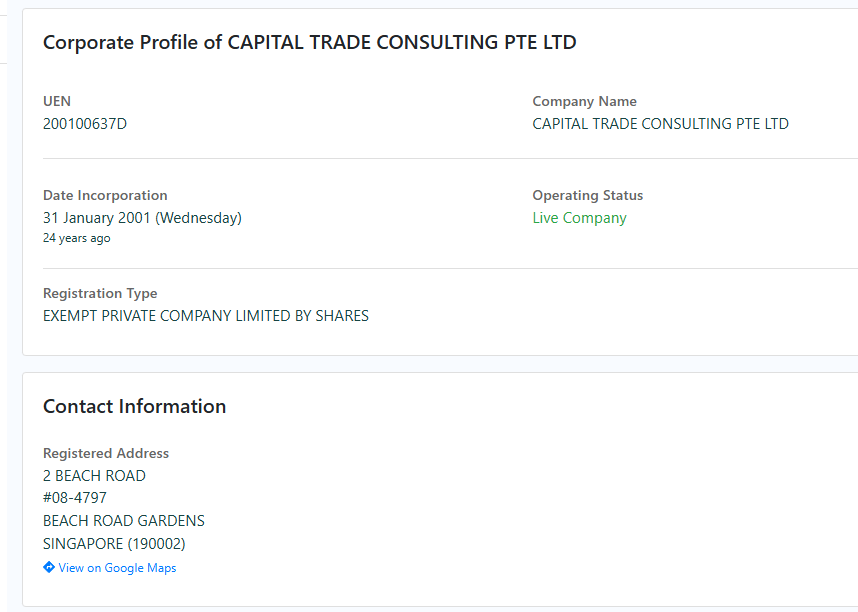This screenshot has width=858, height=612.
Task: Click the SINGAPORE (190002) postal code line
Action: point(114,544)
